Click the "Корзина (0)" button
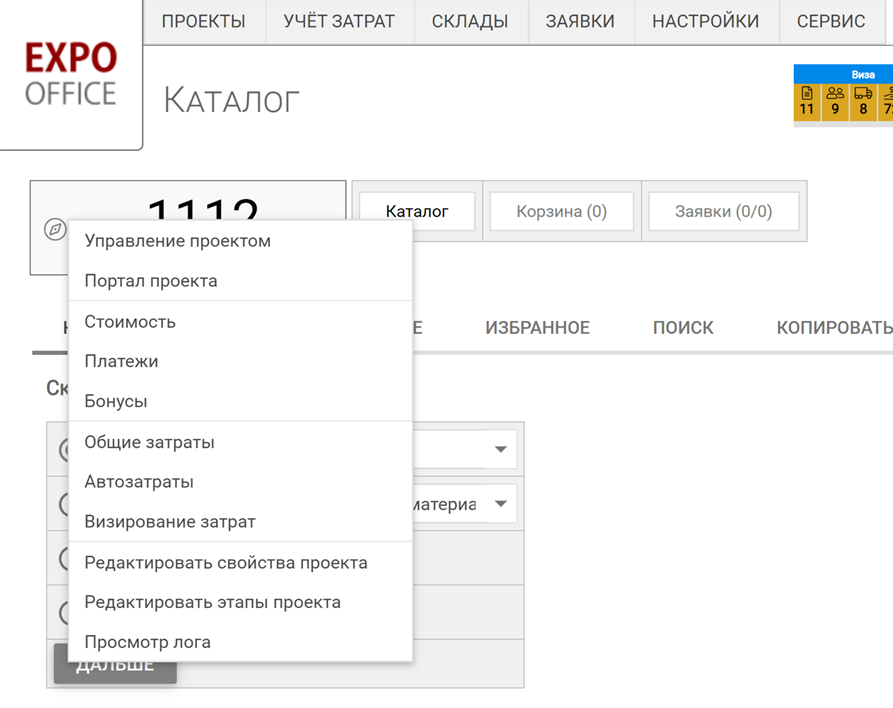The image size is (893, 708). pyautogui.click(x=561, y=212)
